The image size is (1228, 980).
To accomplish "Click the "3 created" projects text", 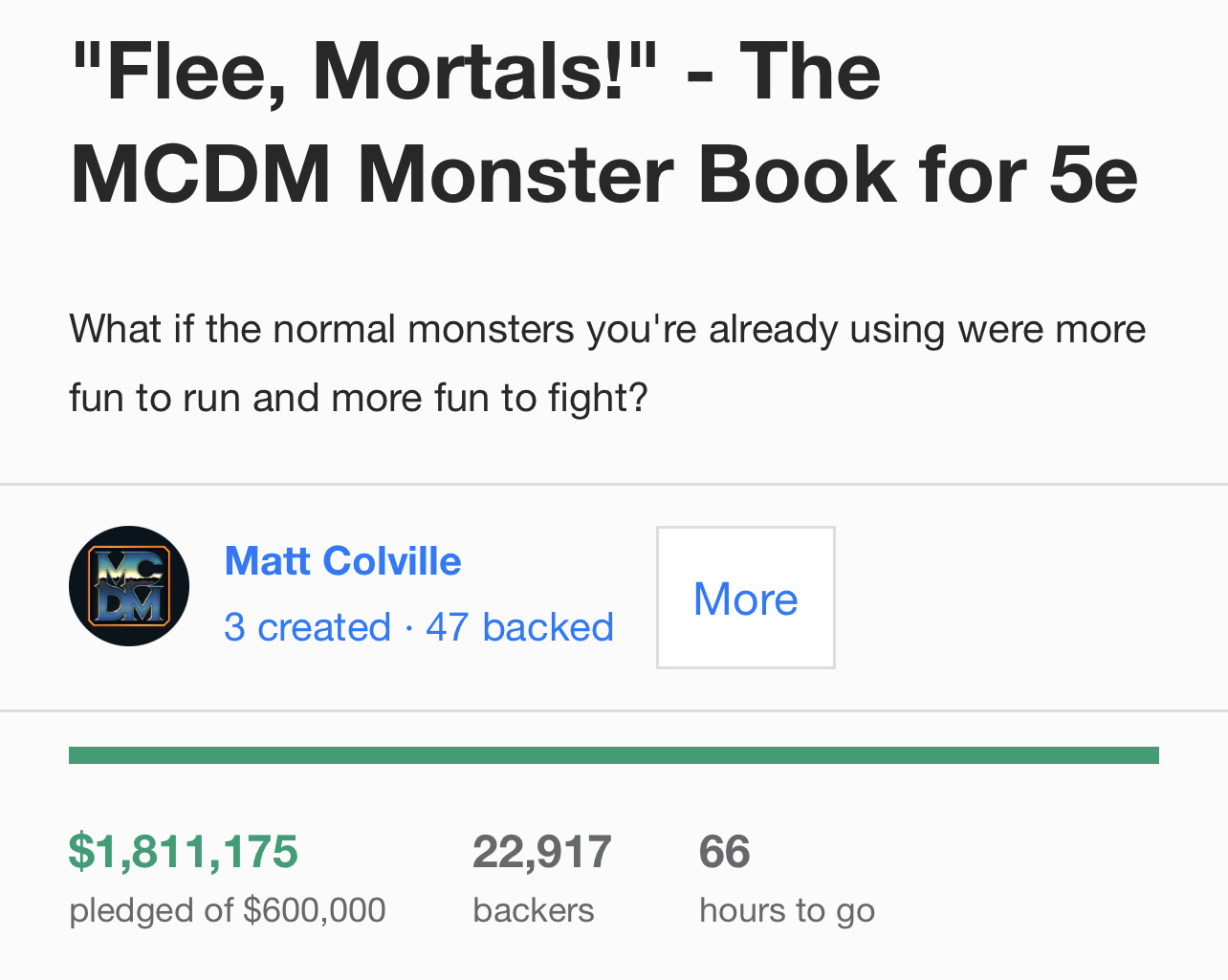I will 307,628.
